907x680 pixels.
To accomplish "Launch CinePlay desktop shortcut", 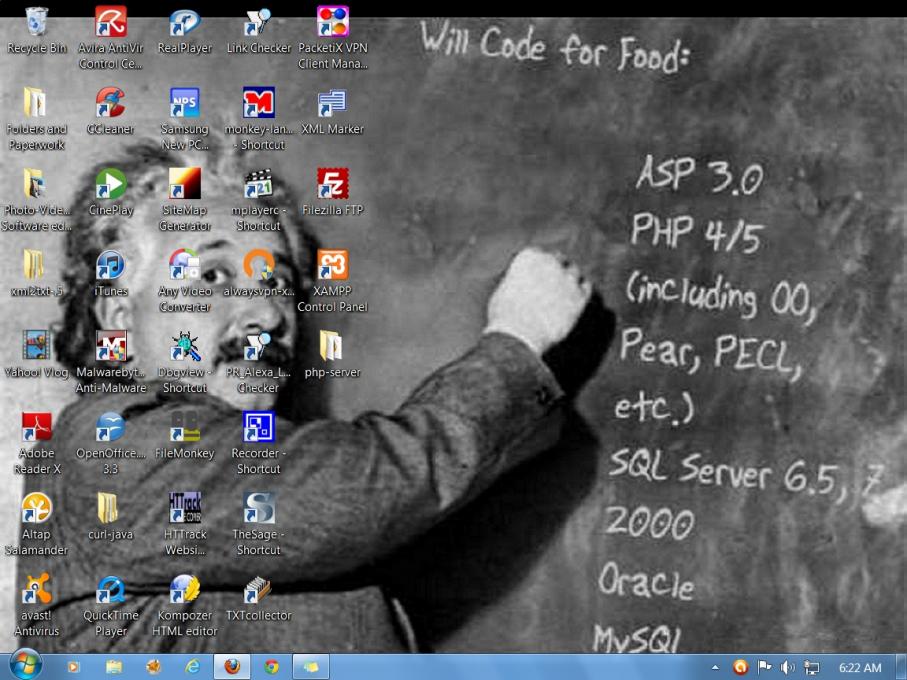I will pos(110,184).
